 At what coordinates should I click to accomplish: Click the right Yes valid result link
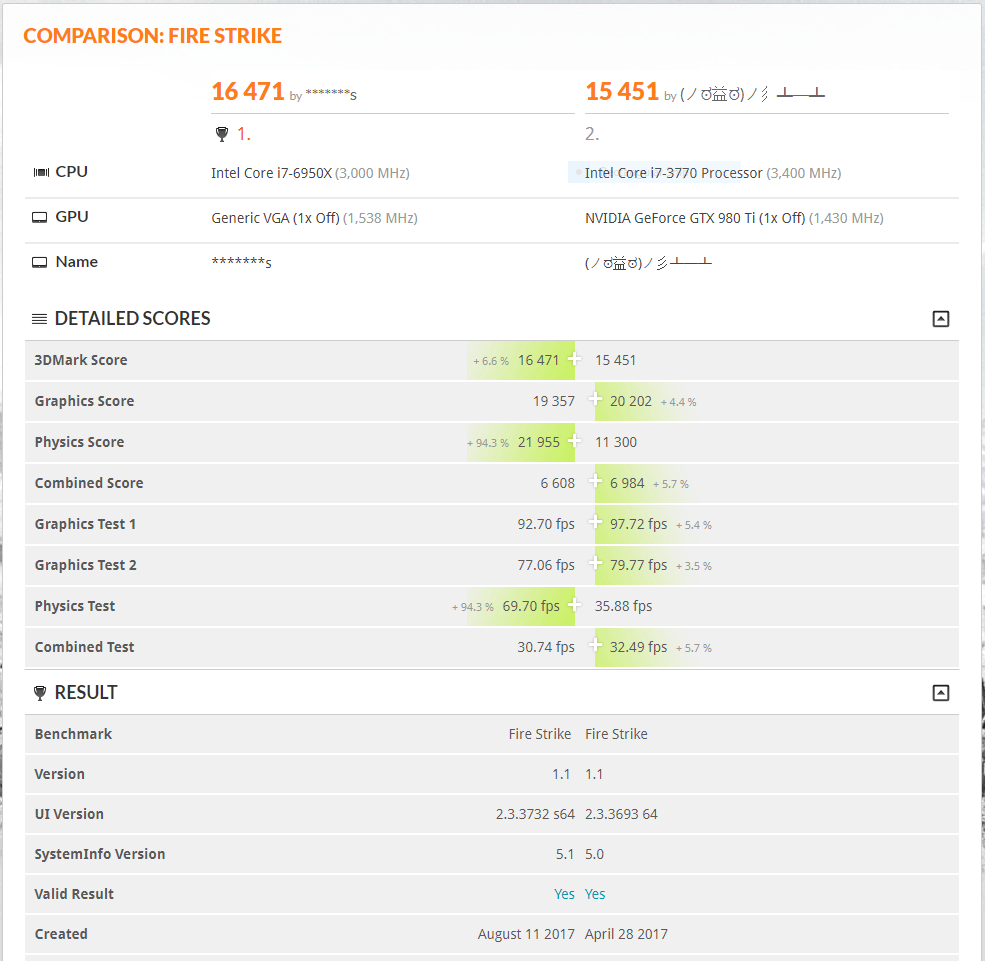coord(595,894)
